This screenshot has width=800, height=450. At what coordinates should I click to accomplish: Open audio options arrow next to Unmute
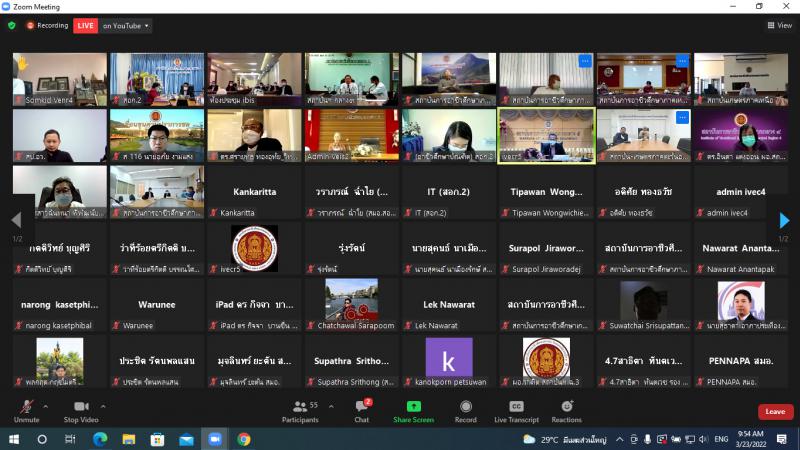[46, 407]
